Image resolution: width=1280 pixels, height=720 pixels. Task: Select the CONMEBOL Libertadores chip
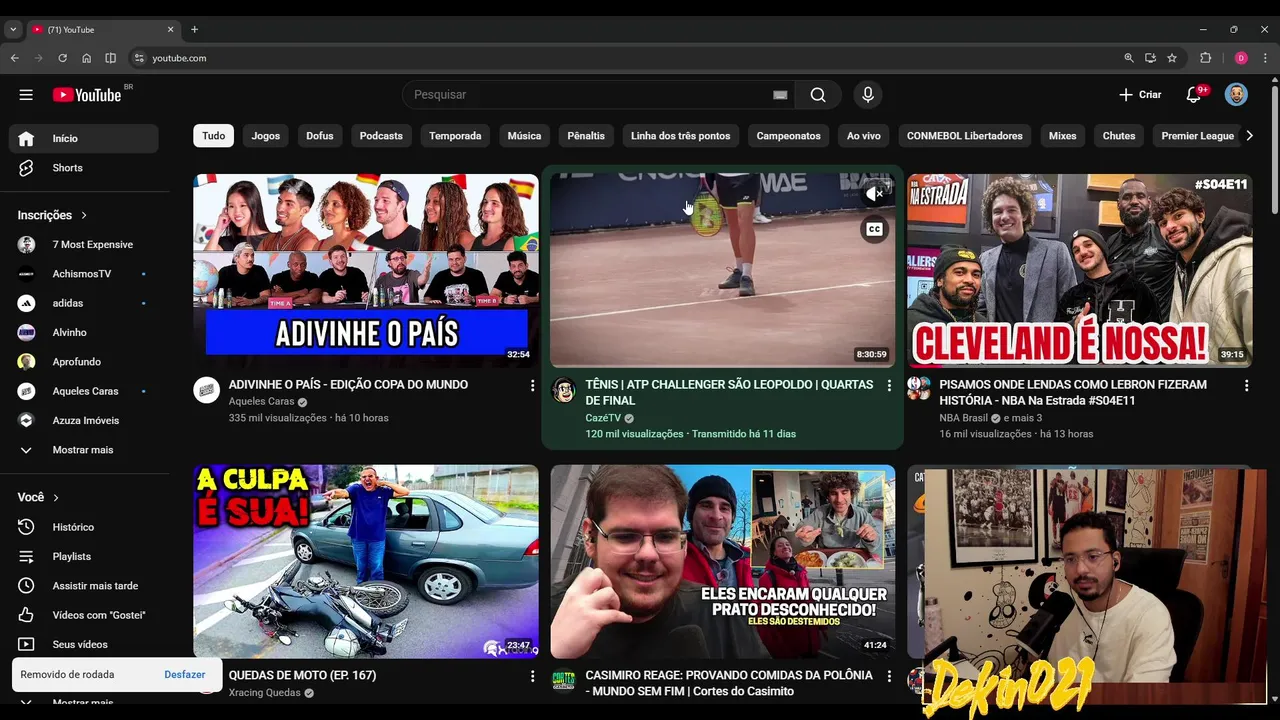pos(965,136)
